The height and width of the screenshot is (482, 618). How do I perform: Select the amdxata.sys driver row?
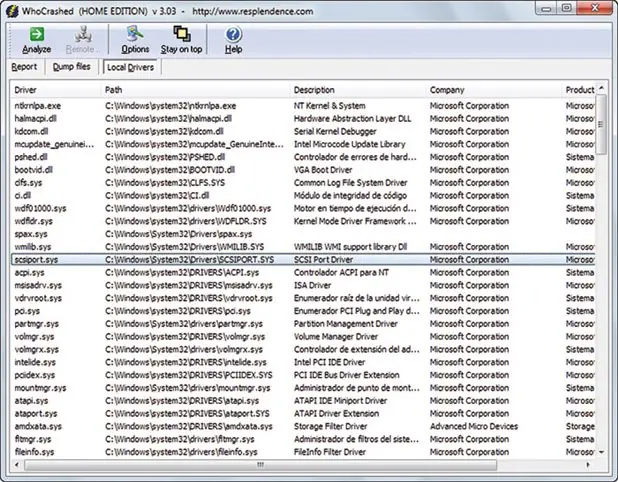point(303,426)
